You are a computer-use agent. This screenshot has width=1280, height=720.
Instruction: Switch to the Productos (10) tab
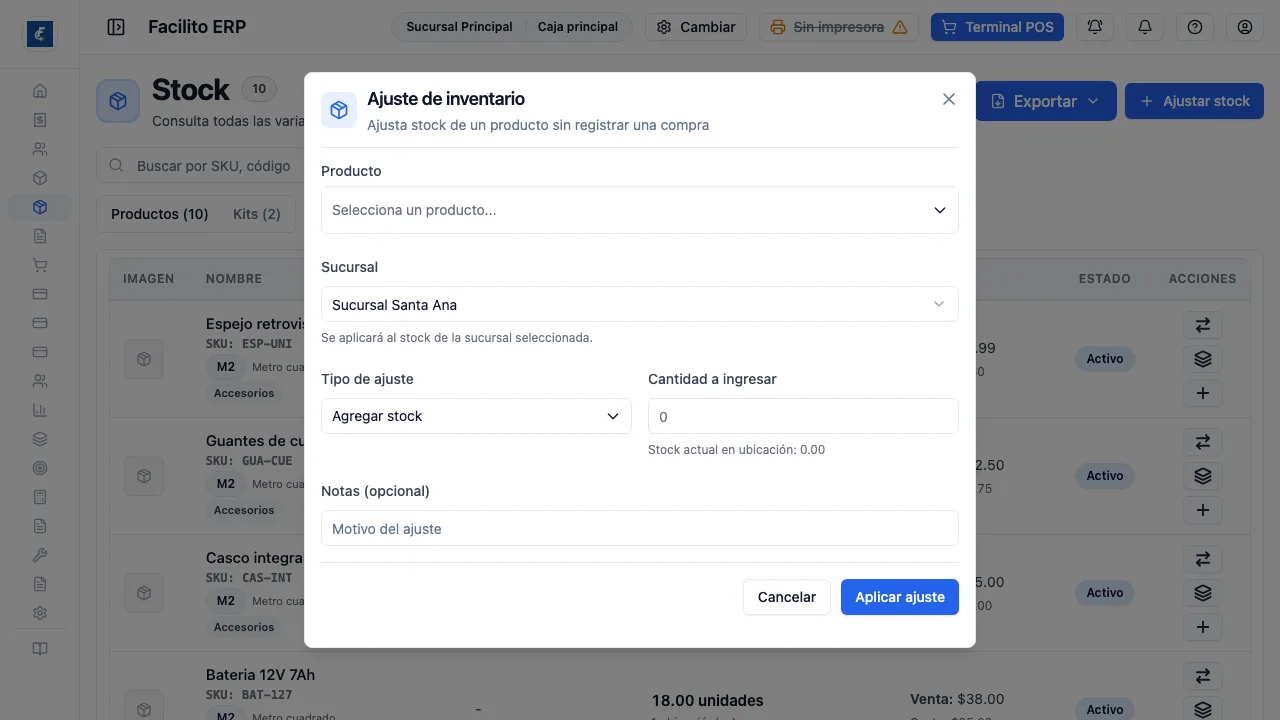(x=160, y=214)
